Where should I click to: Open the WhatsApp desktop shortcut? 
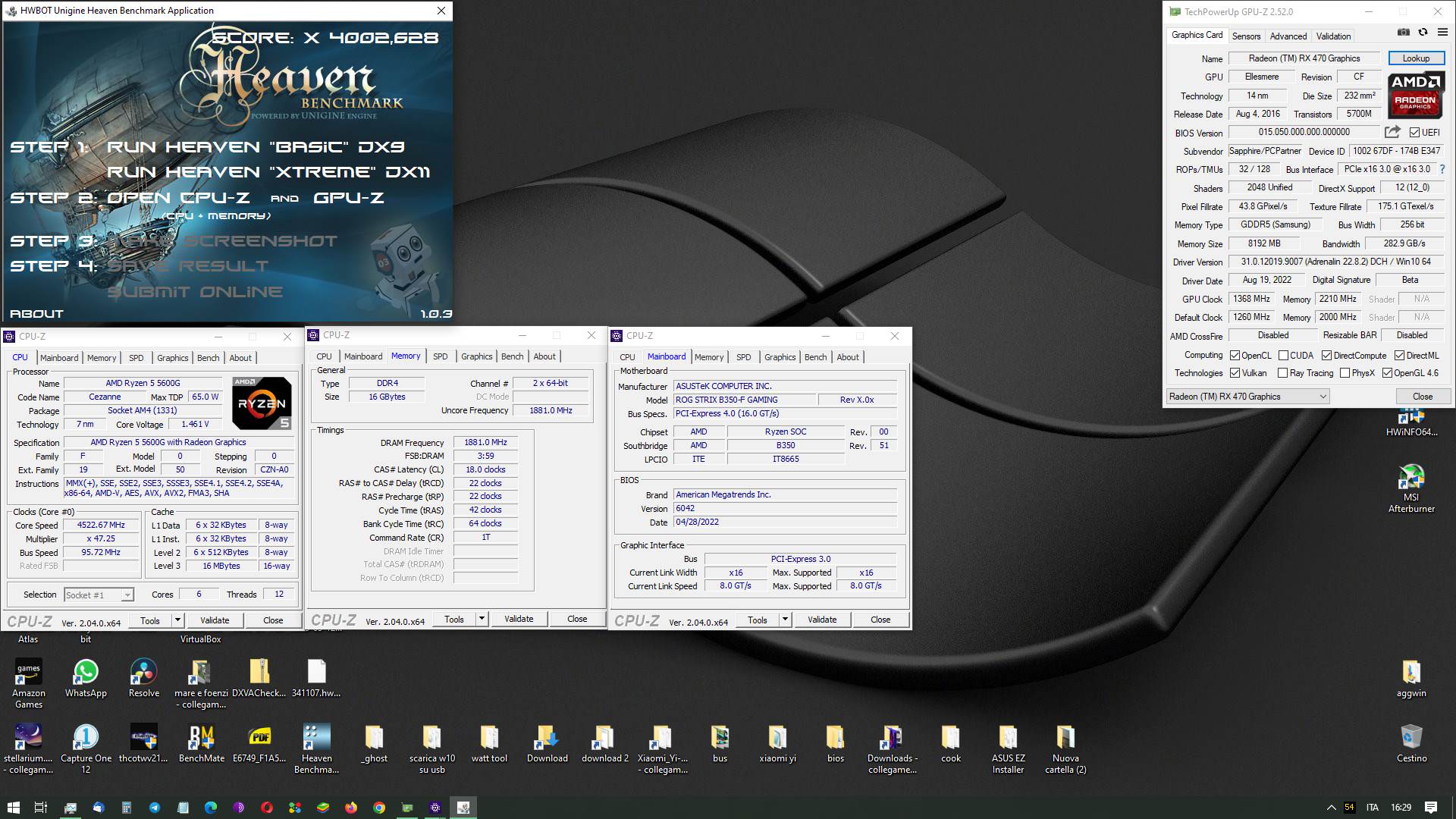click(x=86, y=677)
